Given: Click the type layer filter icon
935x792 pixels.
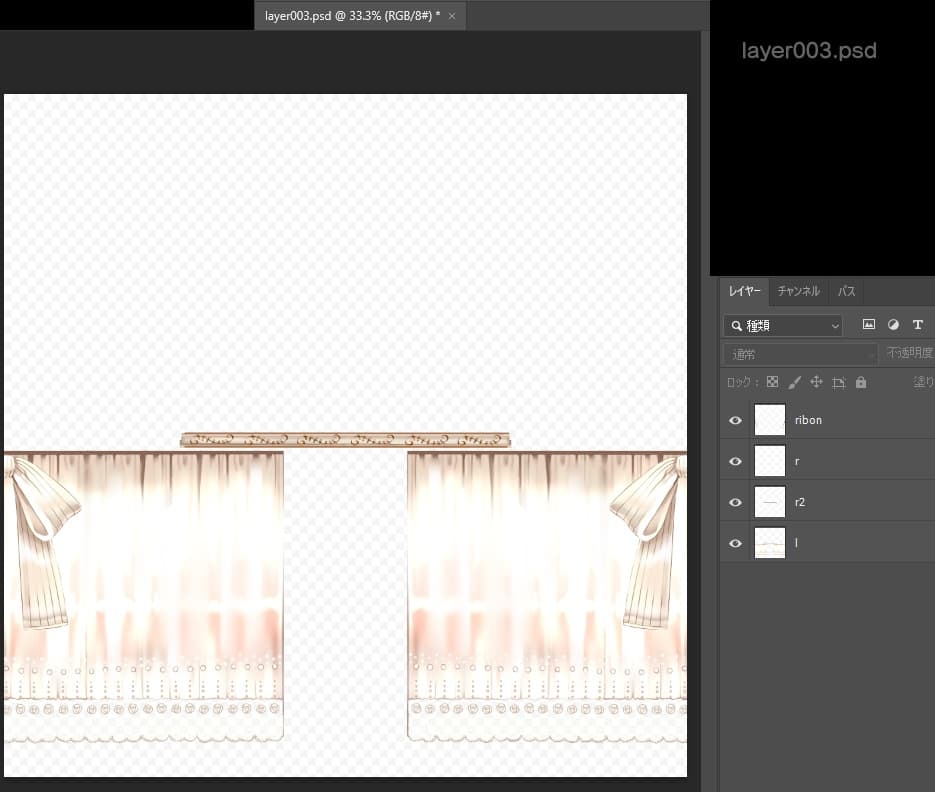Looking at the screenshot, I should [x=918, y=325].
